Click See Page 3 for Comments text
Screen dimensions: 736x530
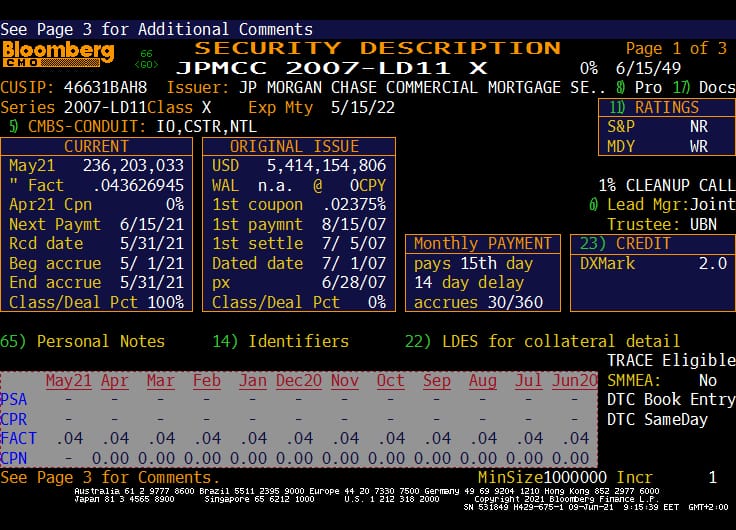point(110,477)
